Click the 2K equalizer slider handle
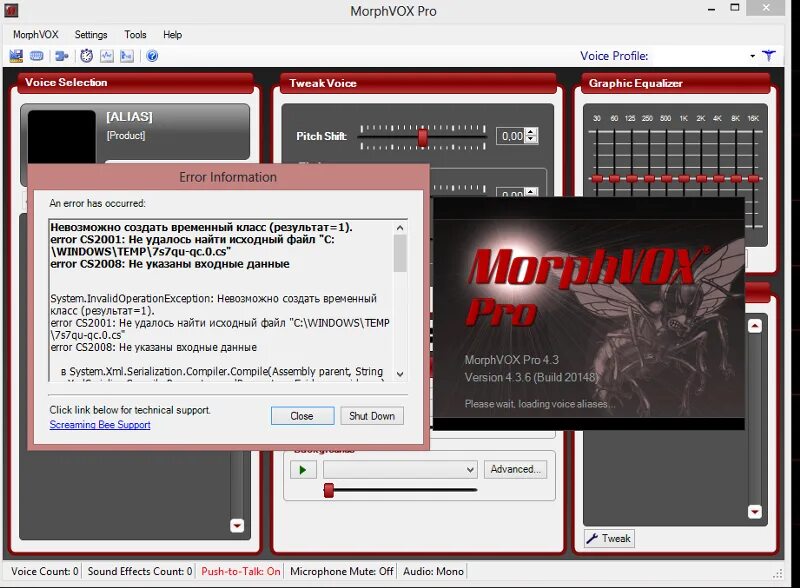This screenshot has height=588, width=800. (701, 179)
